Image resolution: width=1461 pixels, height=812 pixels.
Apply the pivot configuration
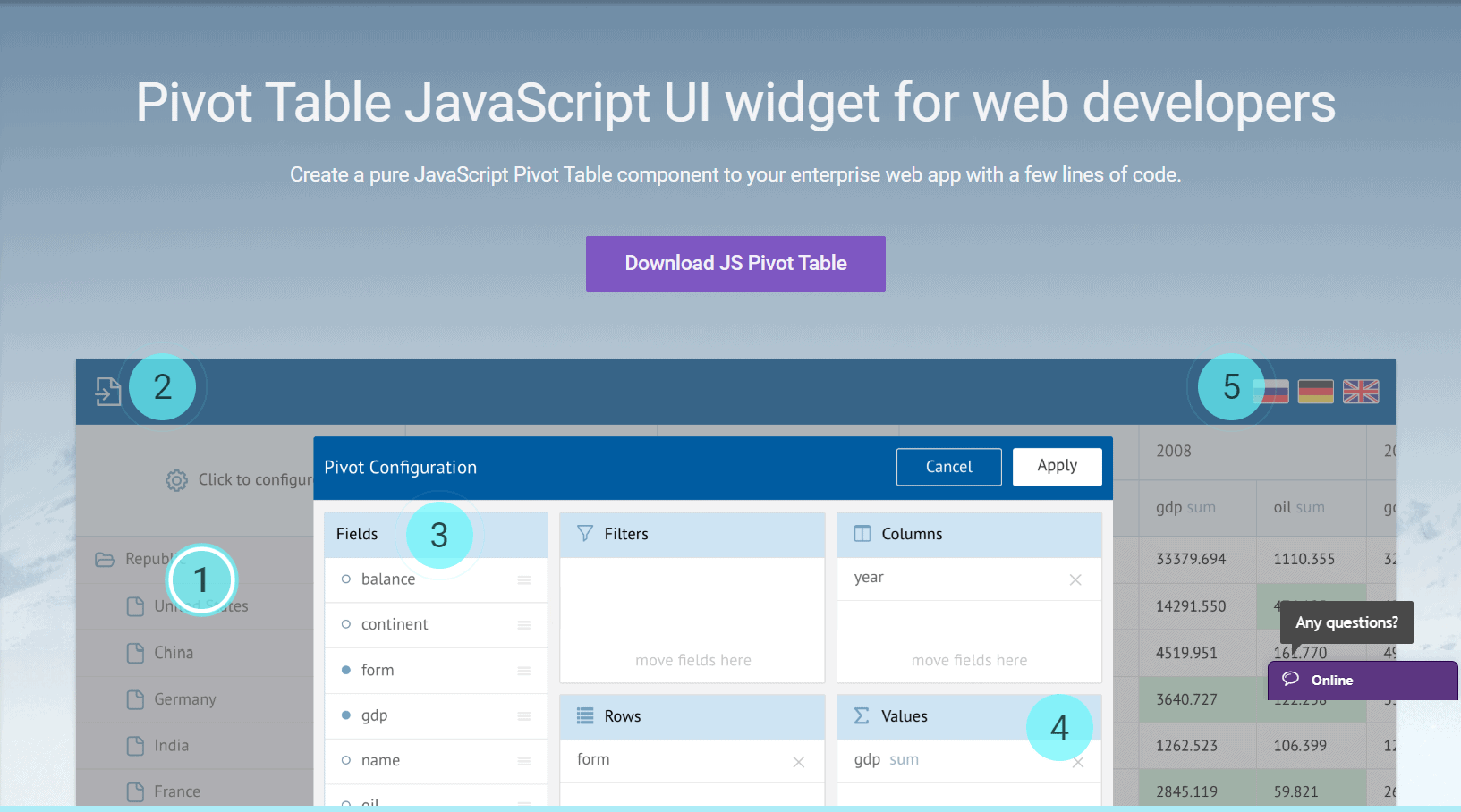1058,467
